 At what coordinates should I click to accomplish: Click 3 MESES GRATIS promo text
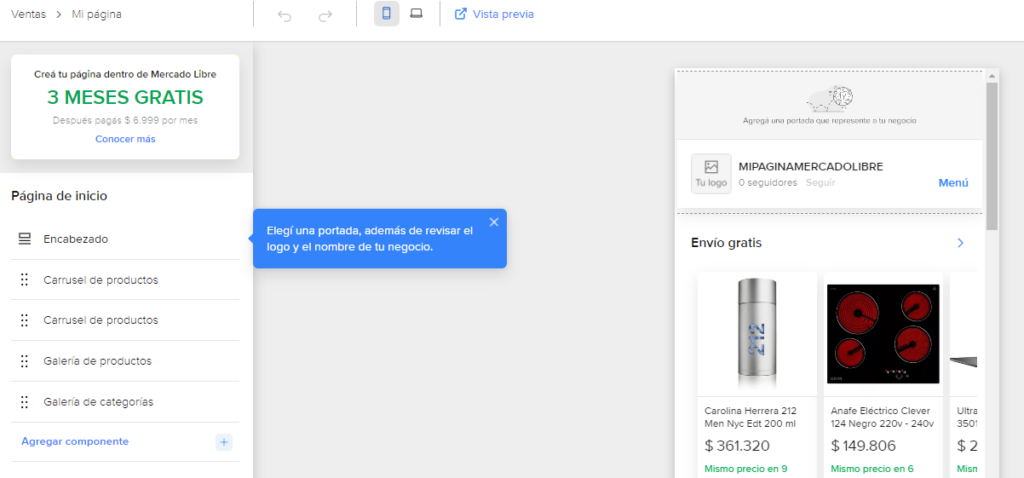tap(125, 97)
